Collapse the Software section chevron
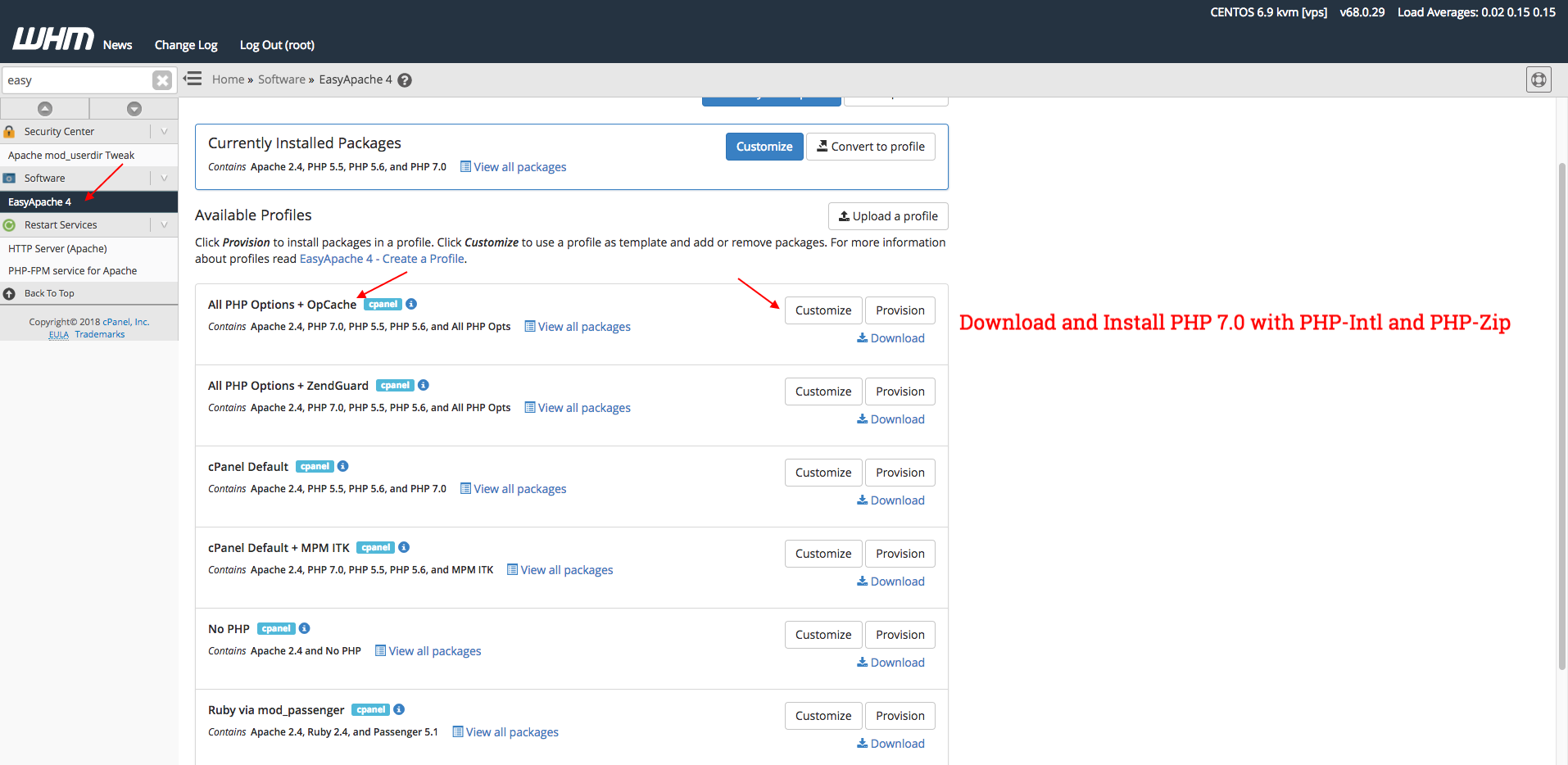Image resolution: width=1568 pixels, height=765 pixels. coord(164,178)
